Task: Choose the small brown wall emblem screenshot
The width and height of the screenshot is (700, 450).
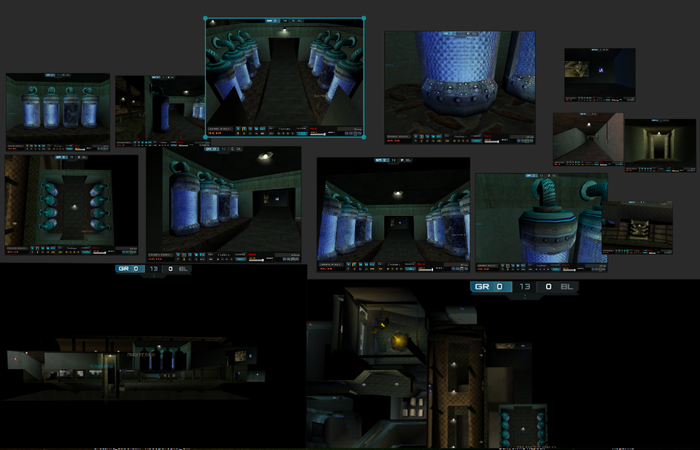Action: pyautogui.click(x=636, y=226)
